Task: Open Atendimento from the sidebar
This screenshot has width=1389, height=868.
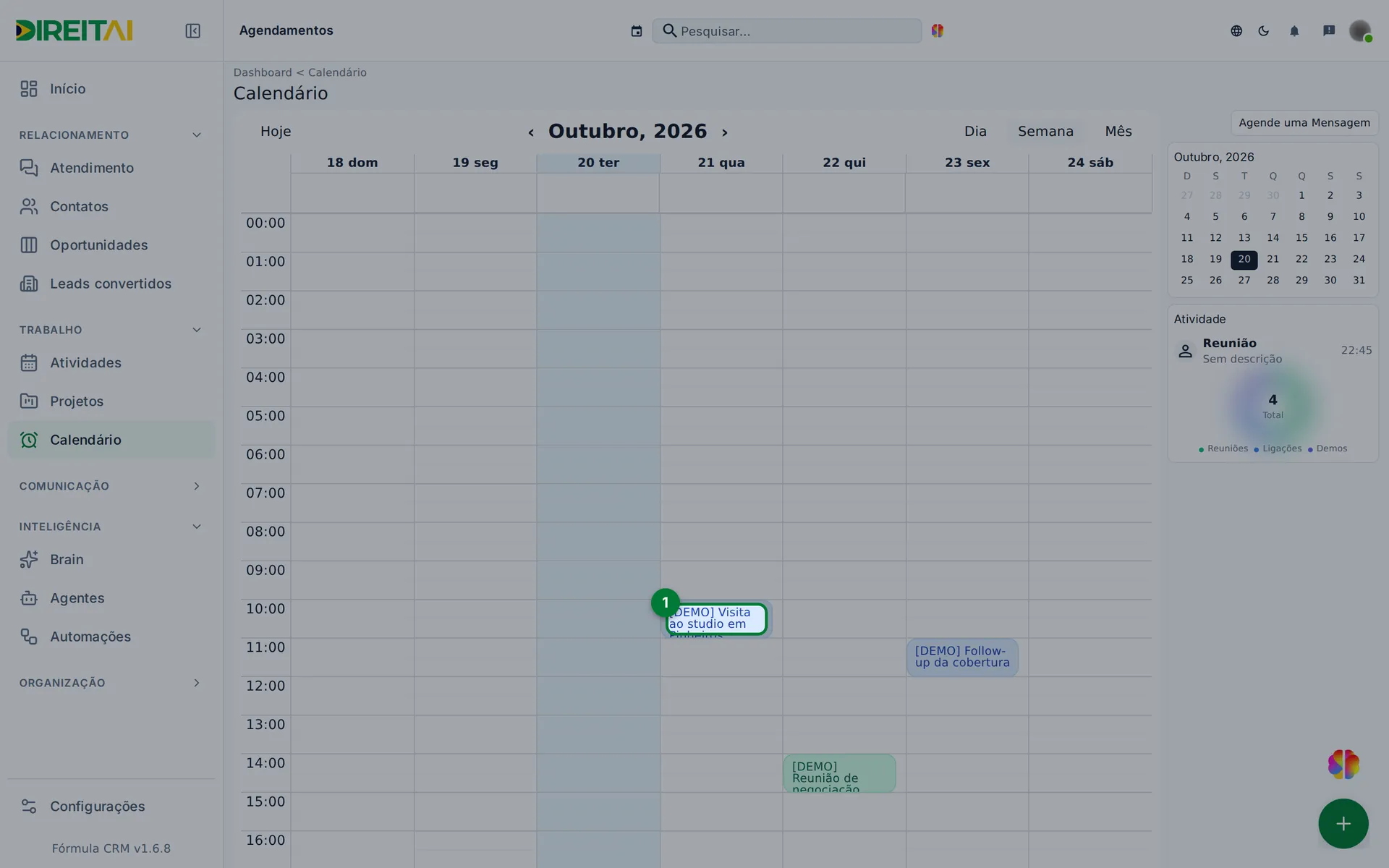Action: 111,168
